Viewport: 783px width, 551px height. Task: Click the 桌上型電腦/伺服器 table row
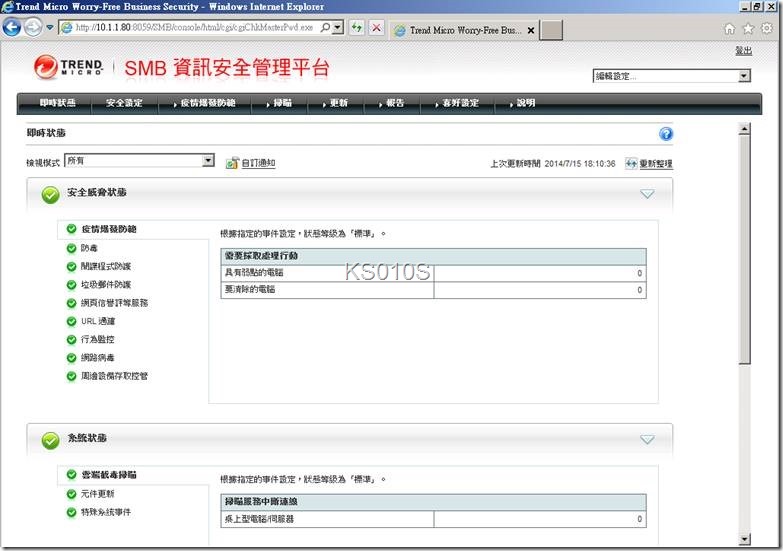(x=433, y=519)
